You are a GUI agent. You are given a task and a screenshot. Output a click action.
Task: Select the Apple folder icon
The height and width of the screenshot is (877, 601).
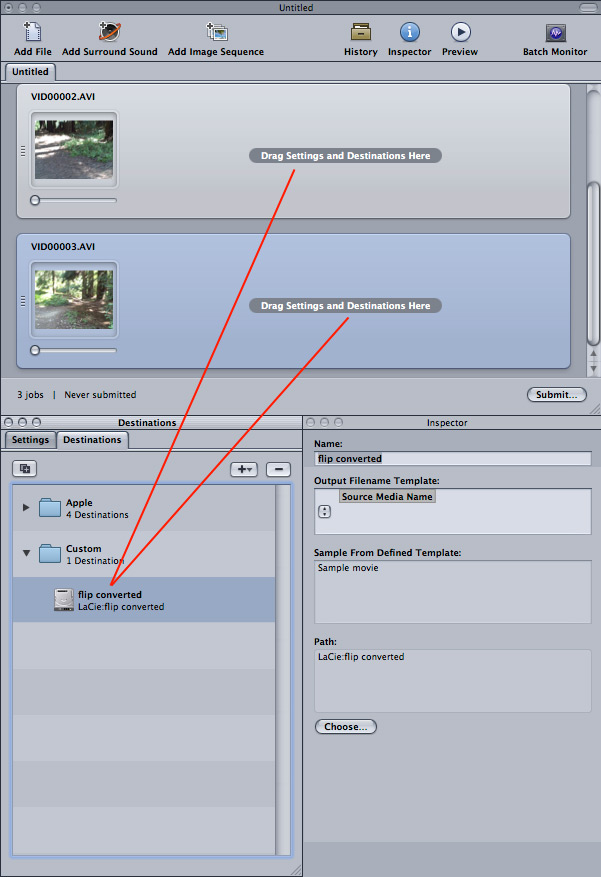[50, 508]
